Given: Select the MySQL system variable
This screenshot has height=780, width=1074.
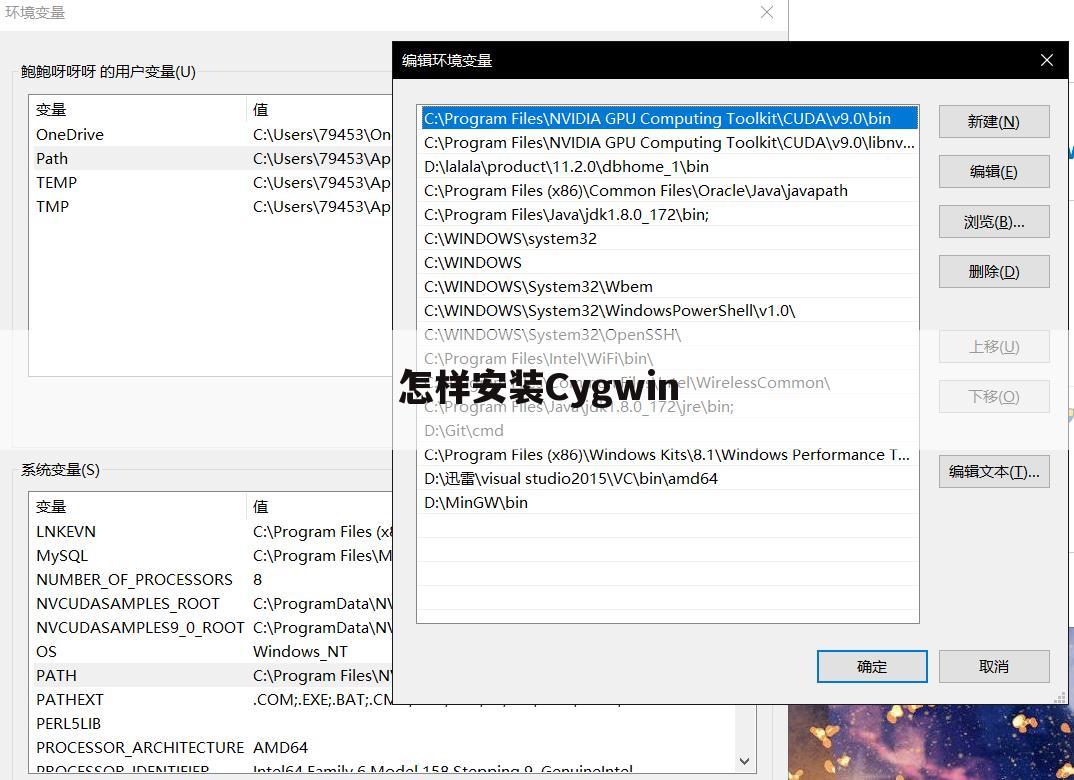Looking at the screenshot, I should tap(211, 555).
